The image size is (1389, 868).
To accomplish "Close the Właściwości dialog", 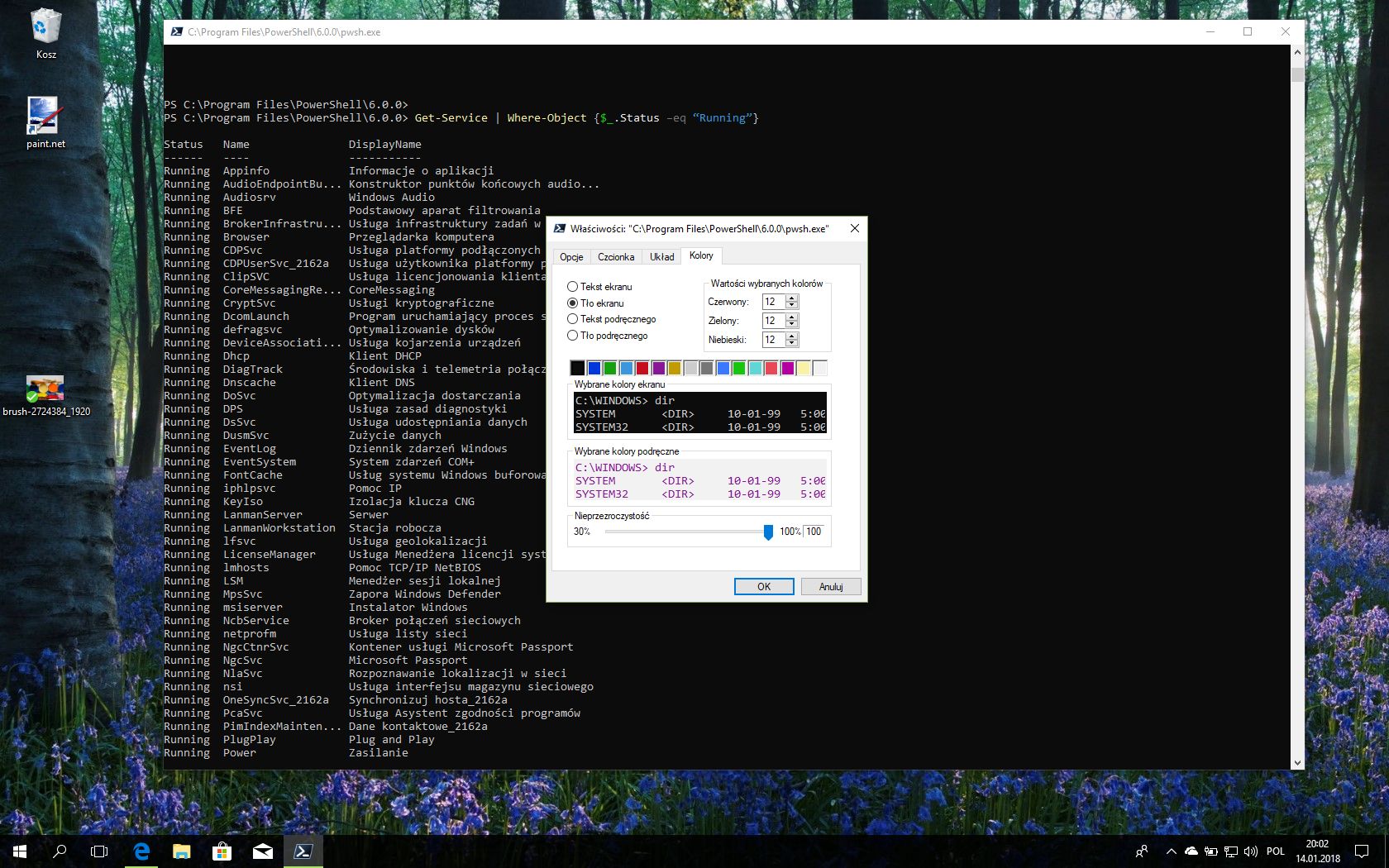I will tap(855, 228).
